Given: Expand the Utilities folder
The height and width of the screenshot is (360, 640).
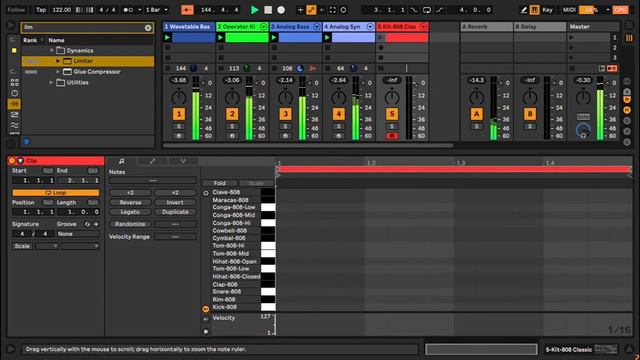Looking at the screenshot, I should point(51,82).
